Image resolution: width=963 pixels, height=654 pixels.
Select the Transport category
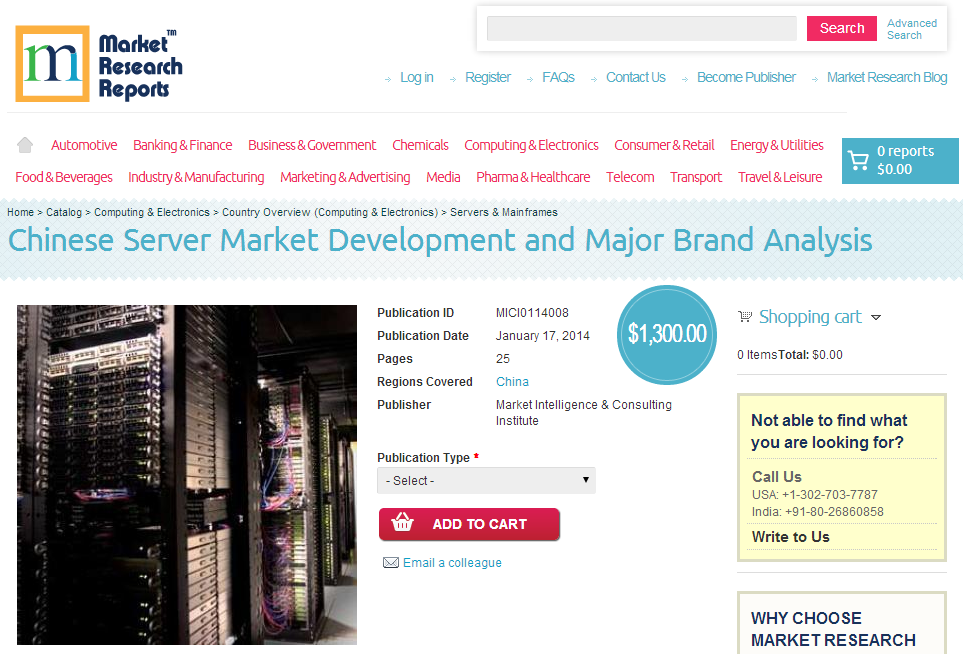[x=696, y=177]
